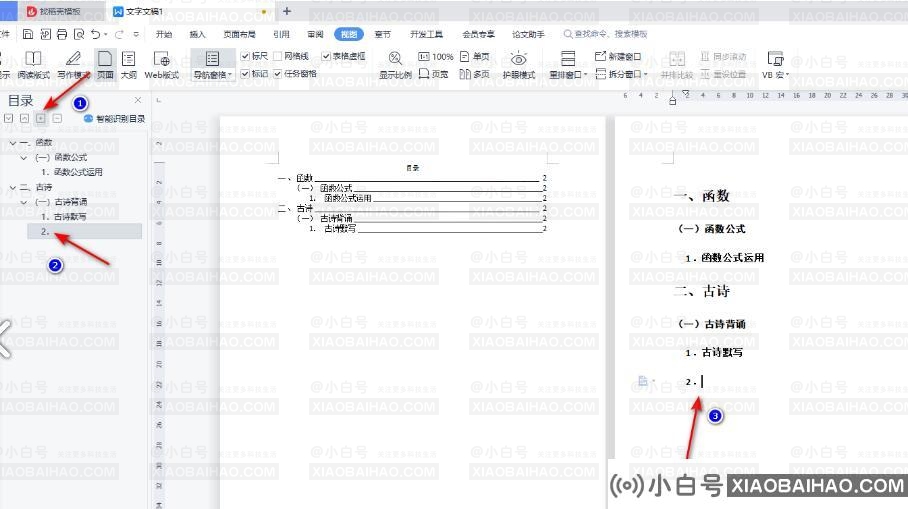Open the 插入 ribbon tab
This screenshot has width=908, height=509.
click(x=197, y=34)
